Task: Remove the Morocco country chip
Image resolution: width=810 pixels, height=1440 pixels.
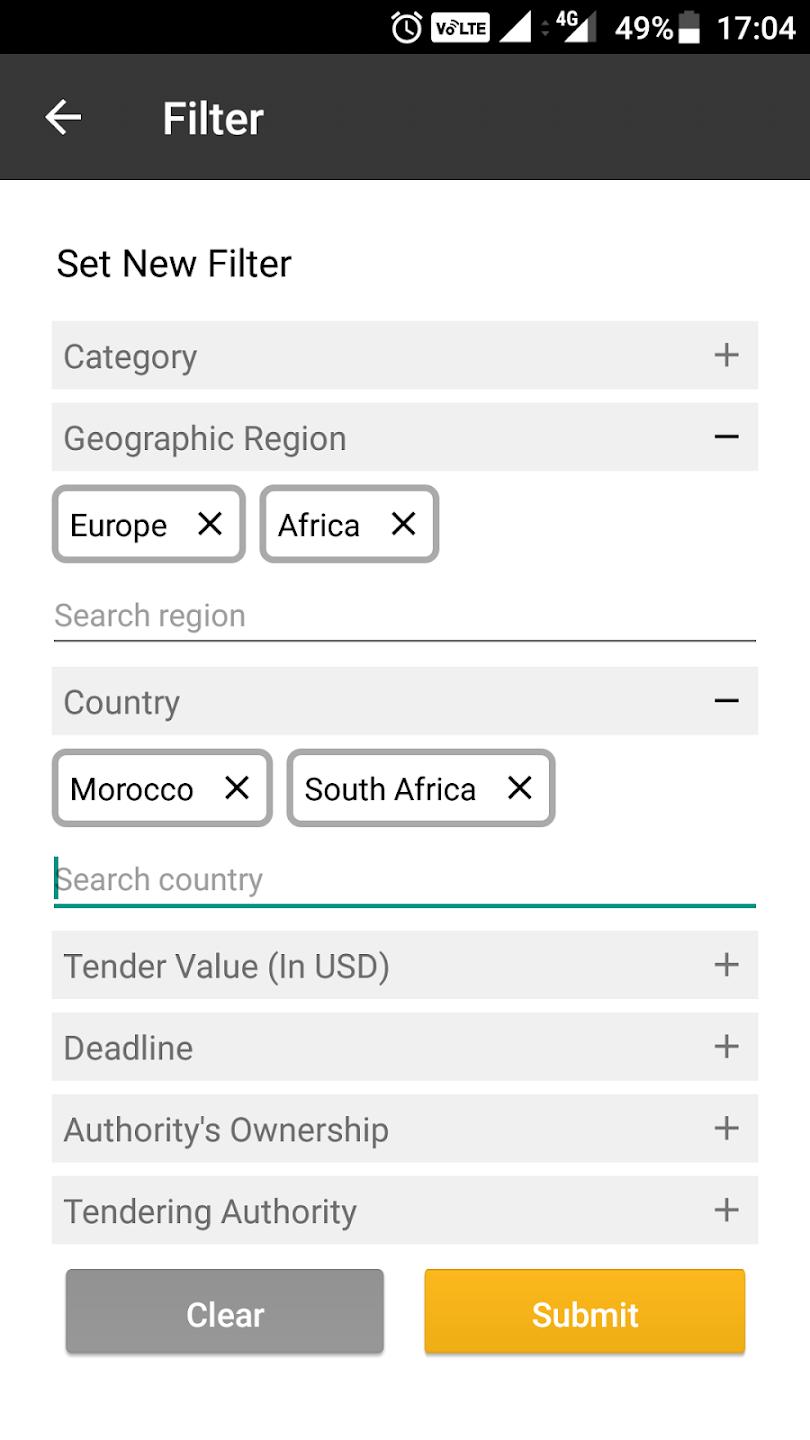Action: [237, 788]
